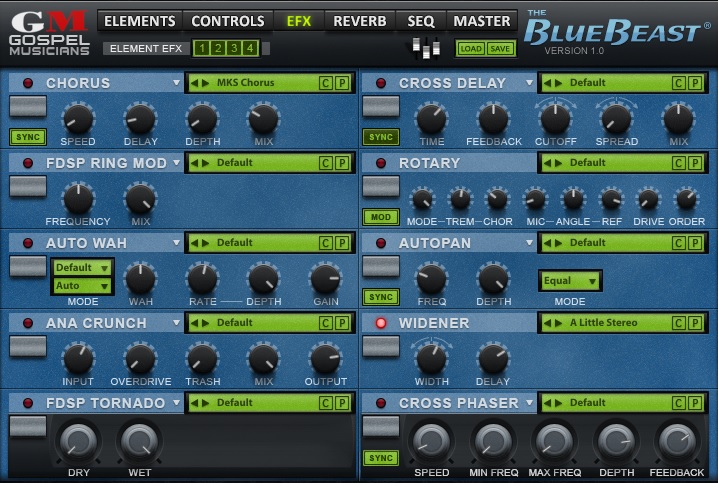Click the gray bar under Chorus LED
Image resolution: width=718 pixels, height=483 pixels.
[x=28, y=106]
